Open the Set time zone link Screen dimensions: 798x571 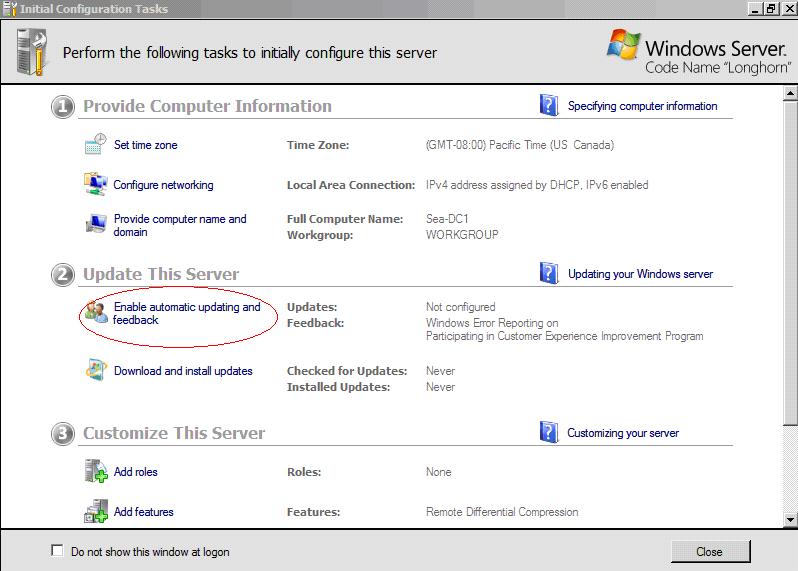(x=145, y=145)
